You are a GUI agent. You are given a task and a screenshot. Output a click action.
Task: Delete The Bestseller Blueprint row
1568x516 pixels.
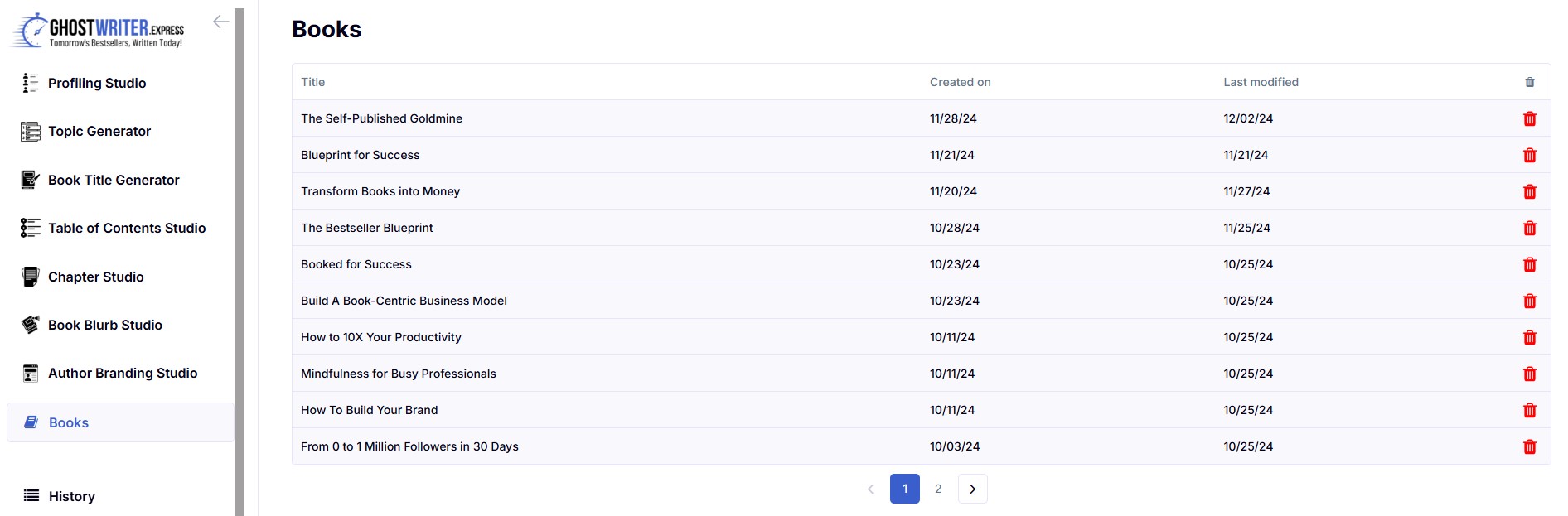1530,228
